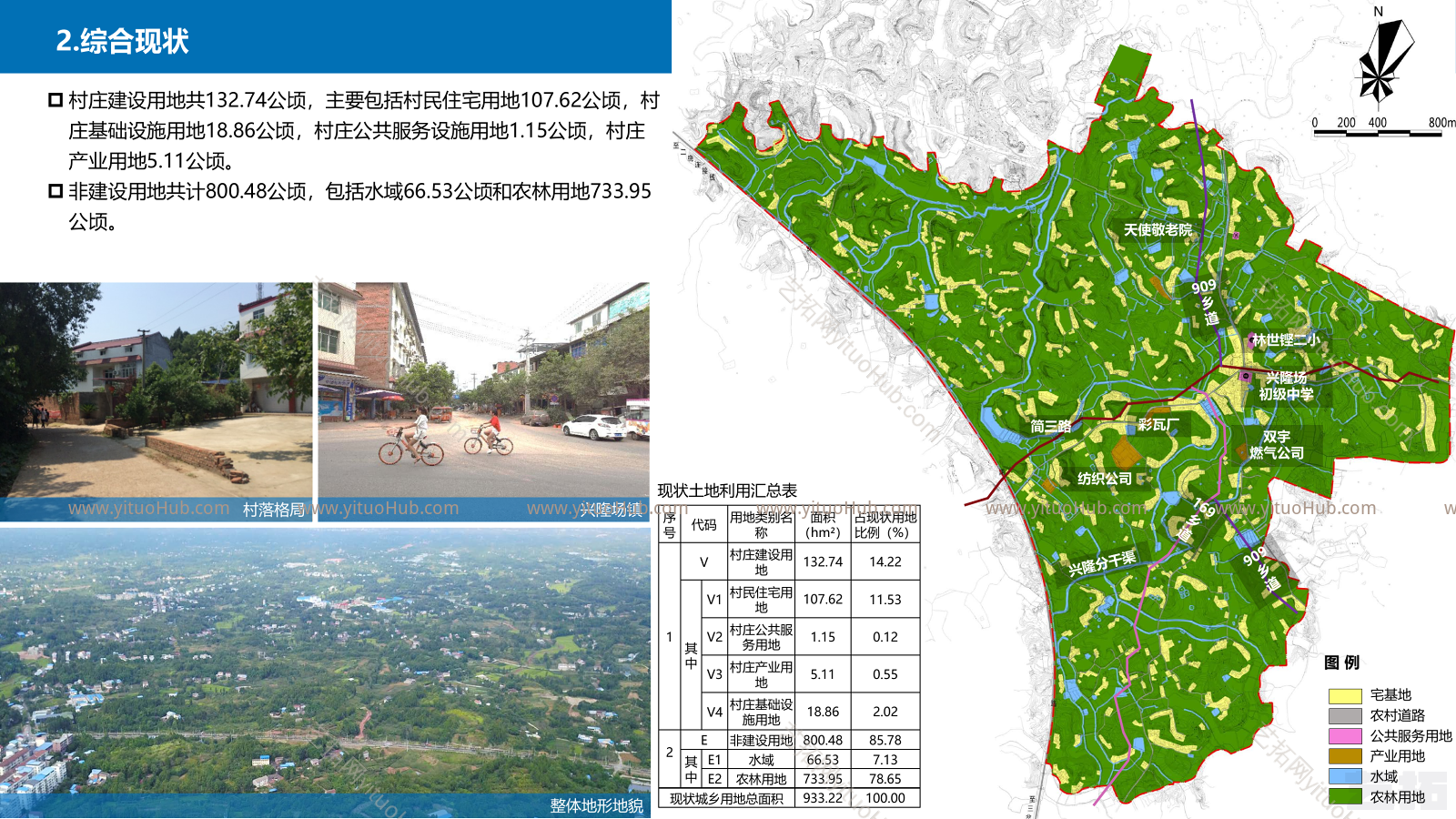Click the 占现状用地比例(%) header cell
The height and width of the screenshot is (819, 1456).
click(885, 525)
